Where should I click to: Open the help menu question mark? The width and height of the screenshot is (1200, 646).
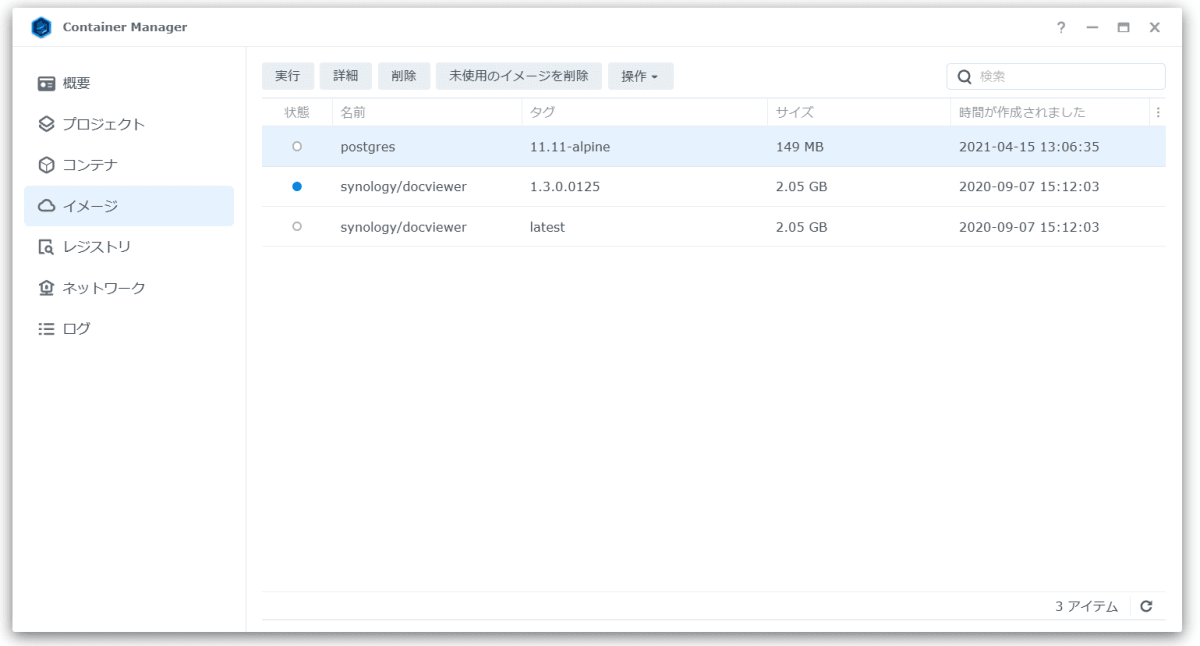pyautogui.click(x=1062, y=27)
